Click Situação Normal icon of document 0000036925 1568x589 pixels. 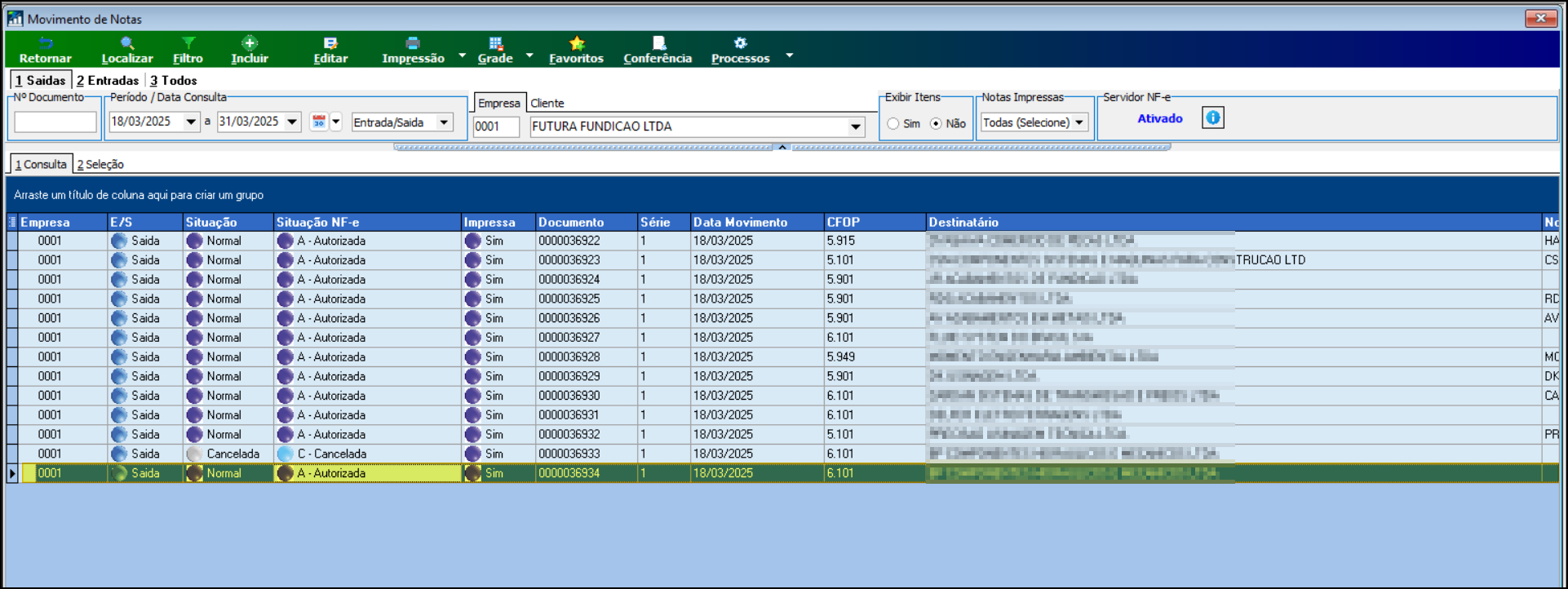194,299
